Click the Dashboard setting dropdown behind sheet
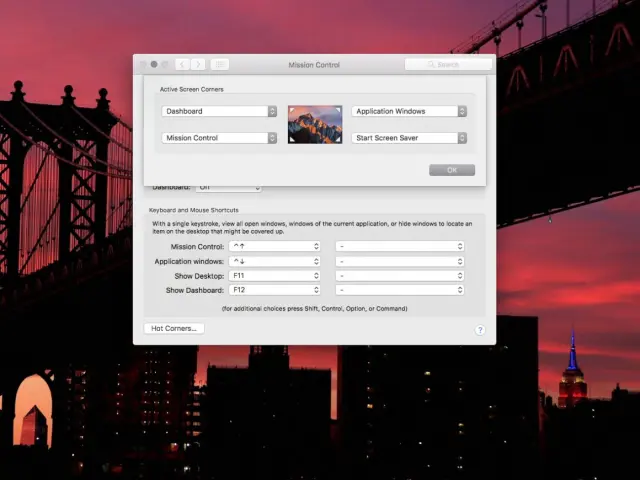The height and width of the screenshot is (480, 640). (229, 189)
